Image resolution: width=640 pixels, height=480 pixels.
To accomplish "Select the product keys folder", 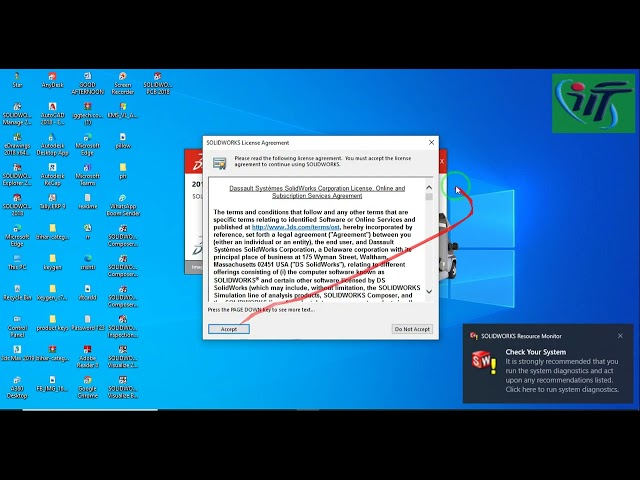I will (52, 322).
